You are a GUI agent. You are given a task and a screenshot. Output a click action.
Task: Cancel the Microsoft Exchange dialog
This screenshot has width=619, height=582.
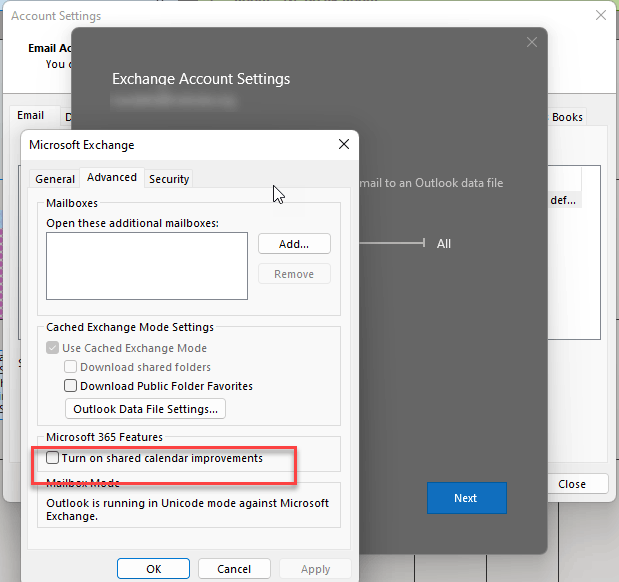coord(234,569)
